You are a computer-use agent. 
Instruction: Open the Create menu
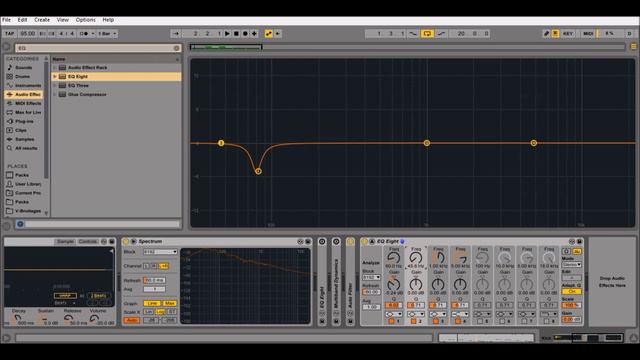click(42, 20)
